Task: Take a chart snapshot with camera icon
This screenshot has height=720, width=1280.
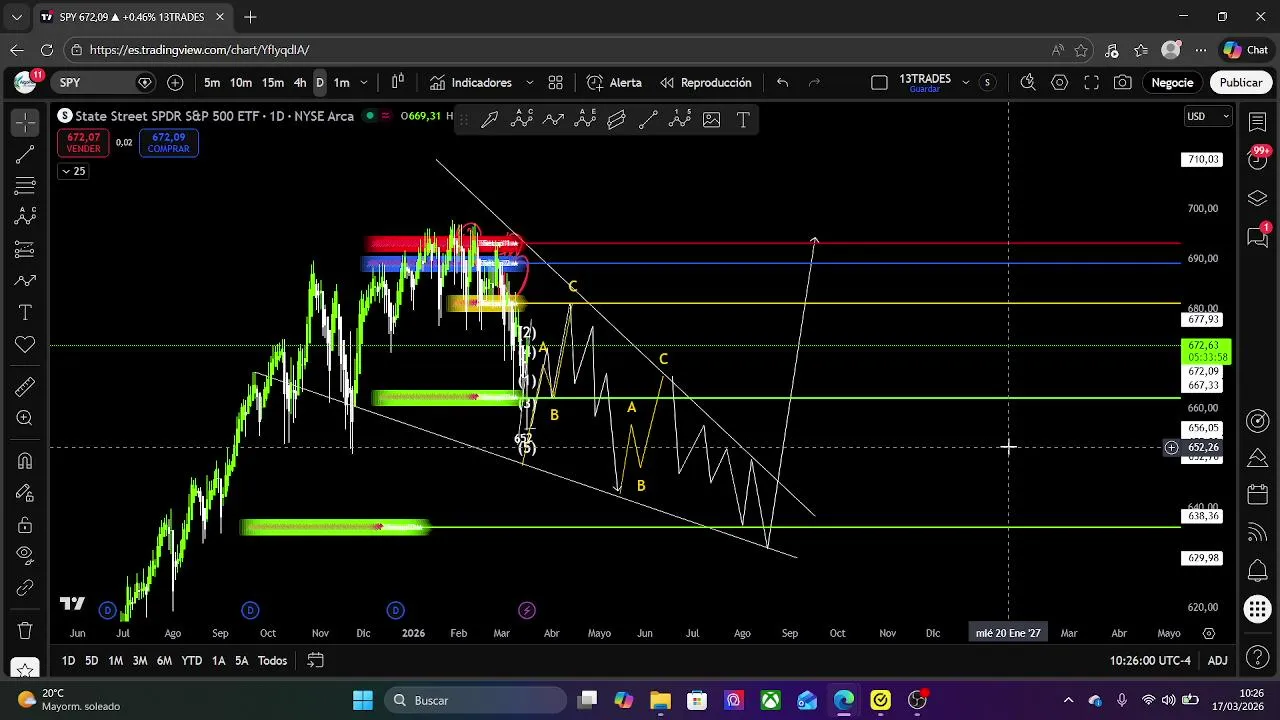Action: point(1123,83)
